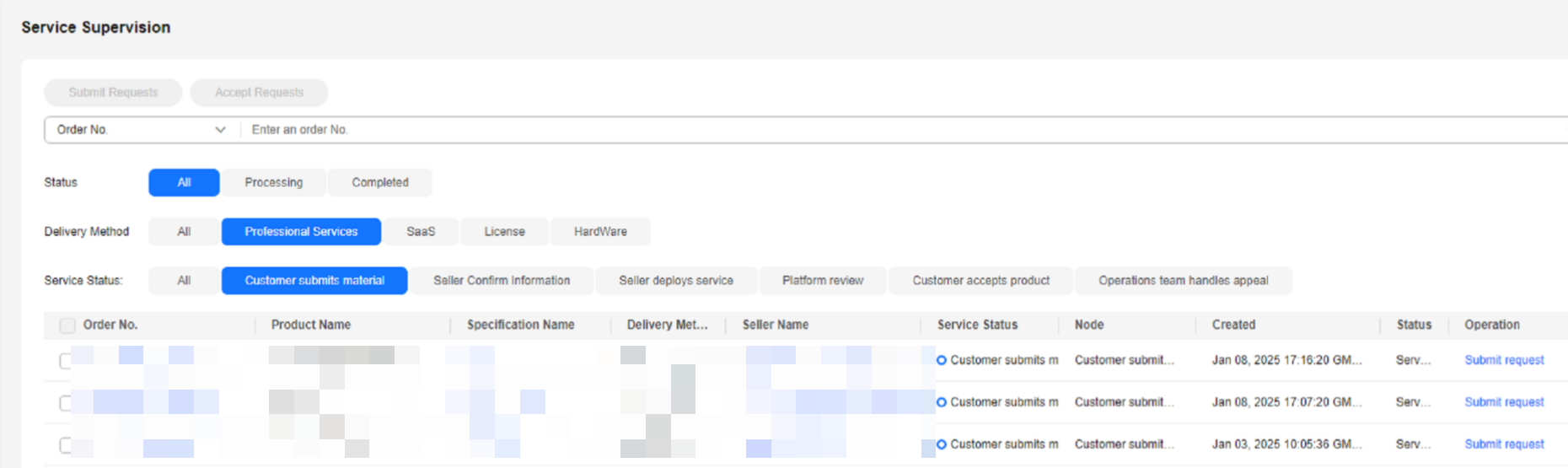This screenshot has width=1568, height=468.
Task: Filter by Seller deploys service
Action: pyautogui.click(x=676, y=281)
